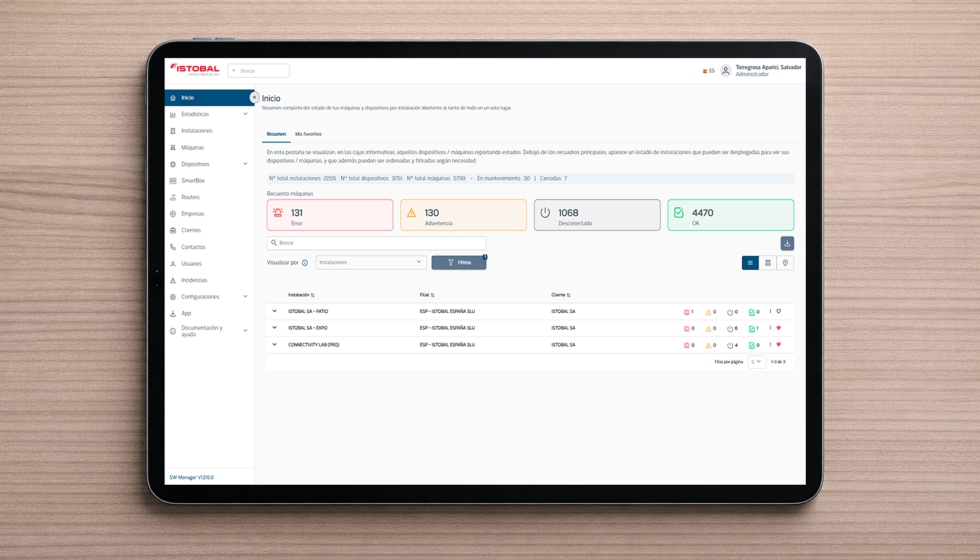980x560 pixels.
Task: Switch to map view
Action: (x=785, y=263)
